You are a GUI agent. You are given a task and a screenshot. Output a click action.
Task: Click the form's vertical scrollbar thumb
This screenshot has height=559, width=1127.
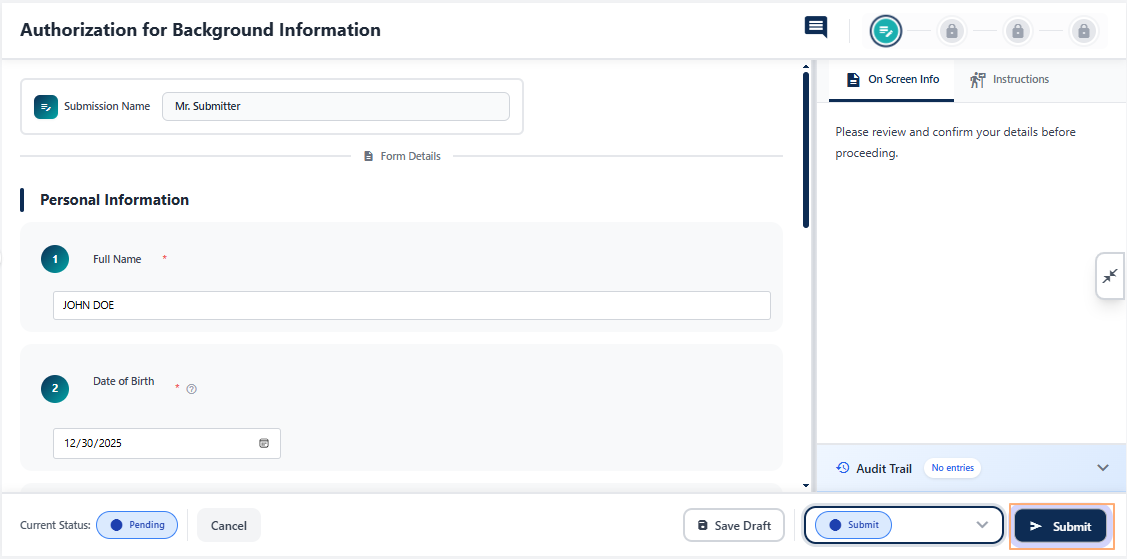[806, 151]
